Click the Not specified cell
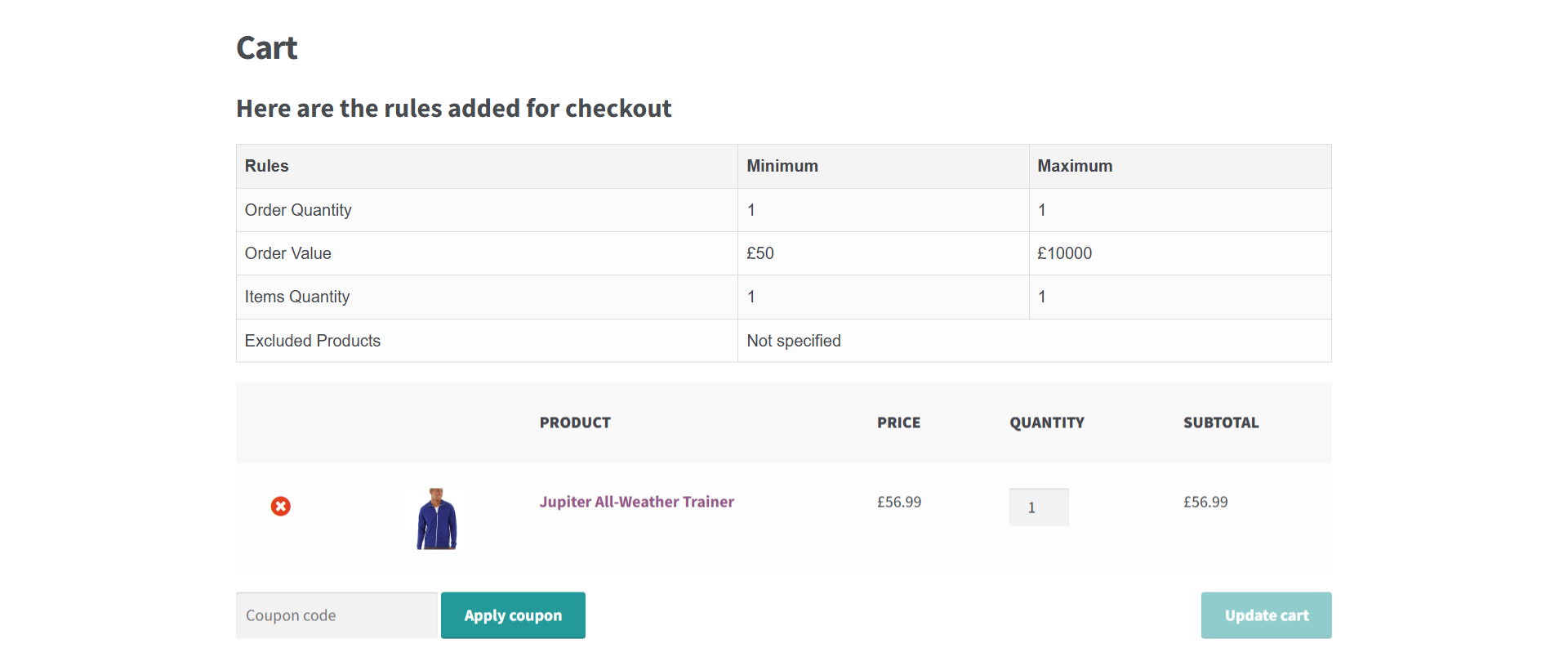This screenshot has width=1568, height=666. [794, 341]
